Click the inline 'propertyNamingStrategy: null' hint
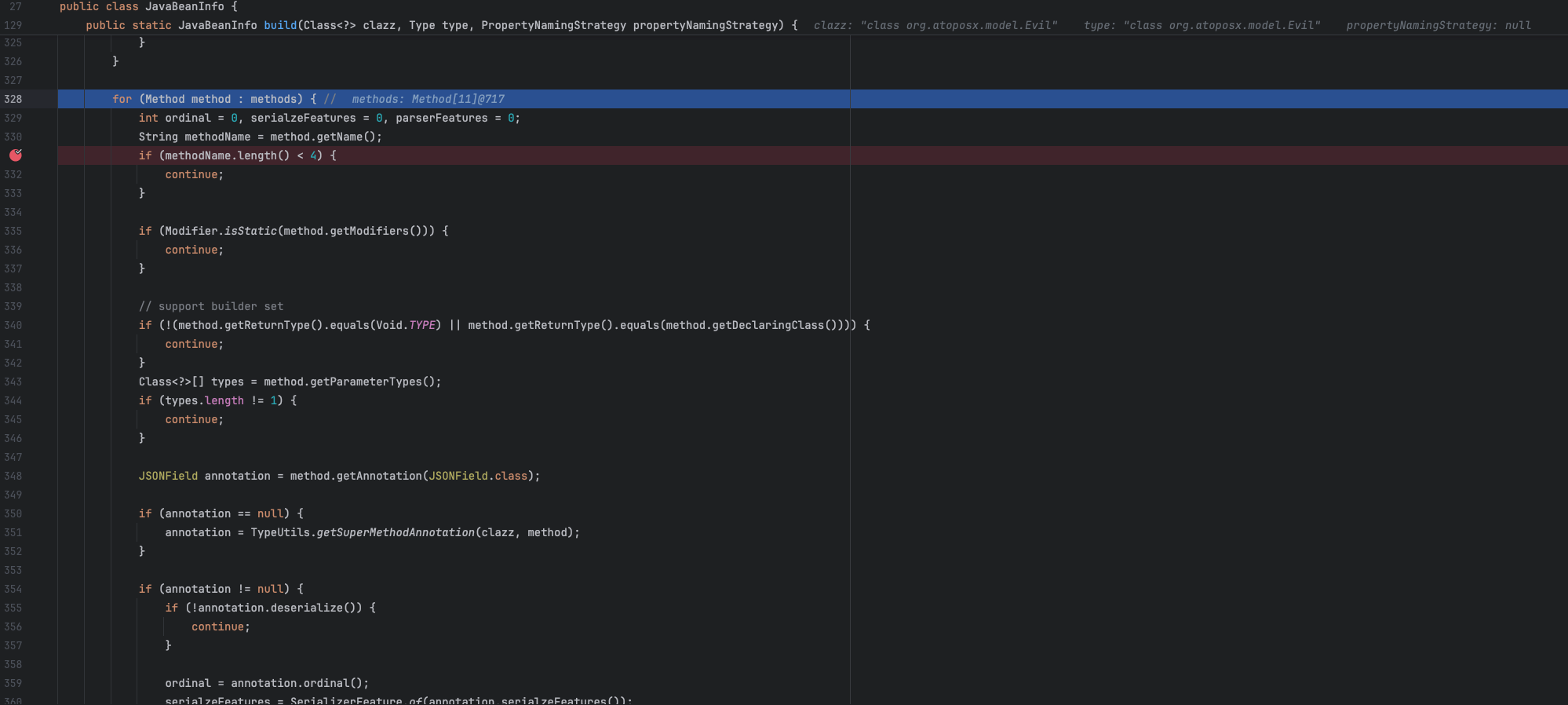Image resolution: width=1568 pixels, height=705 pixels. (1438, 26)
